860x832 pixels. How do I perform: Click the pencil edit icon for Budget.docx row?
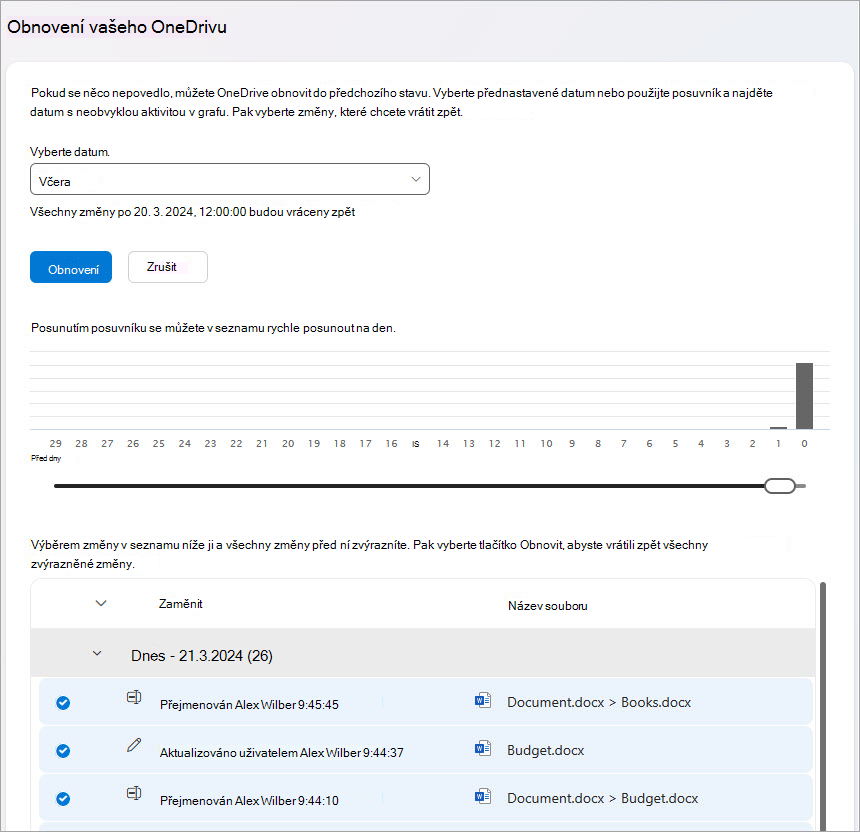click(134, 745)
